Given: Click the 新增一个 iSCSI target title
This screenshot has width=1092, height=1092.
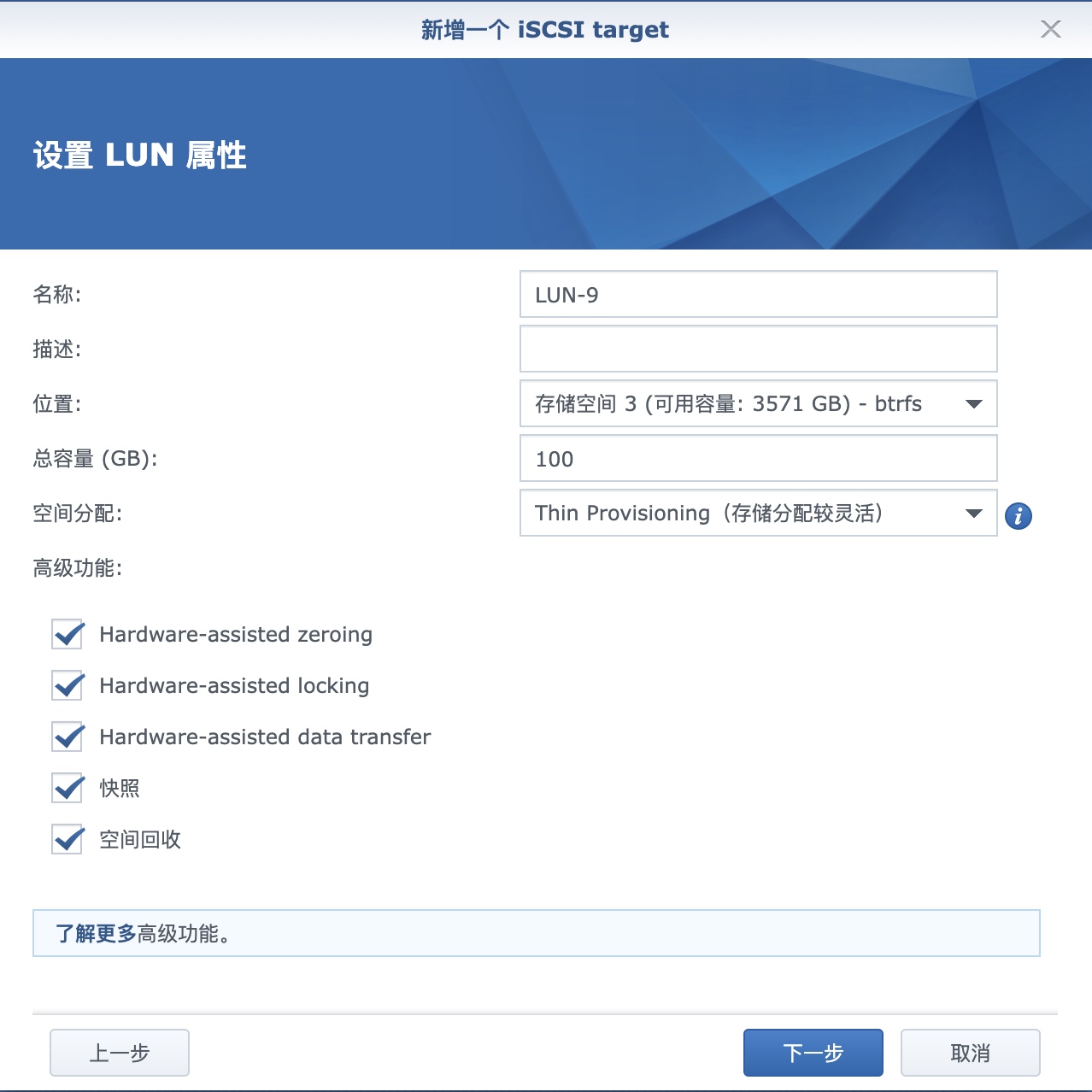Looking at the screenshot, I should tap(545, 30).
